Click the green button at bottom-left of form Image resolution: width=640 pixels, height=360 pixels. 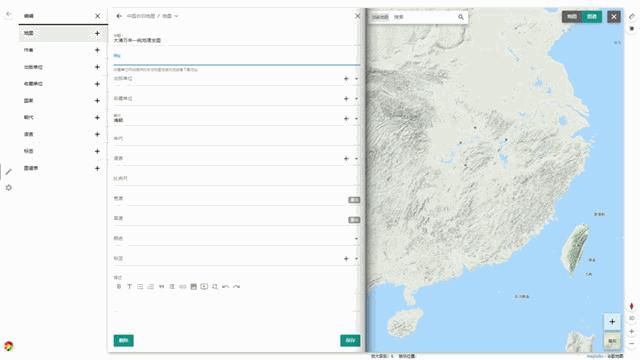tap(123, 340)
